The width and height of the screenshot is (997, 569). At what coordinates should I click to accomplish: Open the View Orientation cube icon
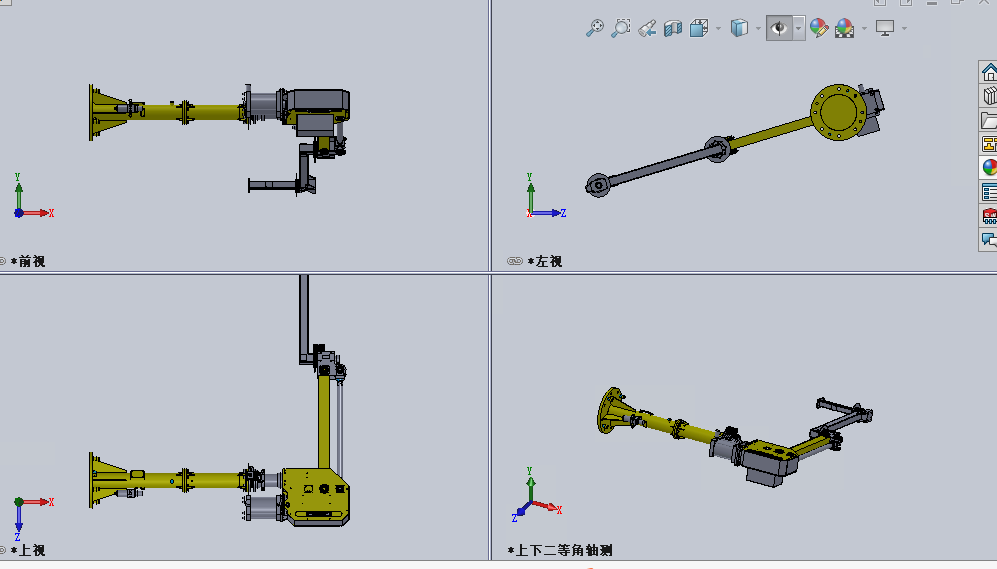[x=699, y=28]
